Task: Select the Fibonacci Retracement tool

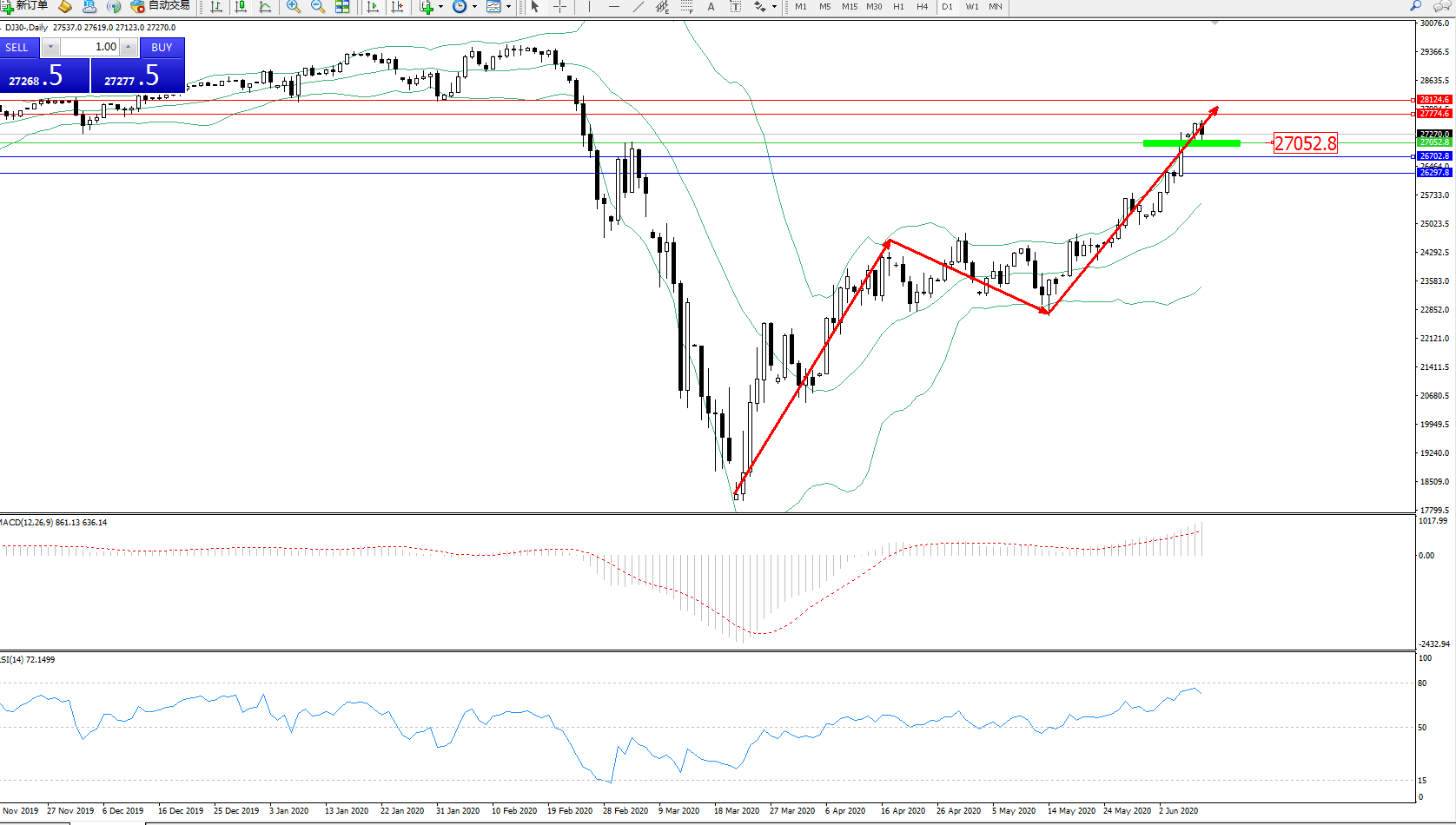Action: coord(686,7)
